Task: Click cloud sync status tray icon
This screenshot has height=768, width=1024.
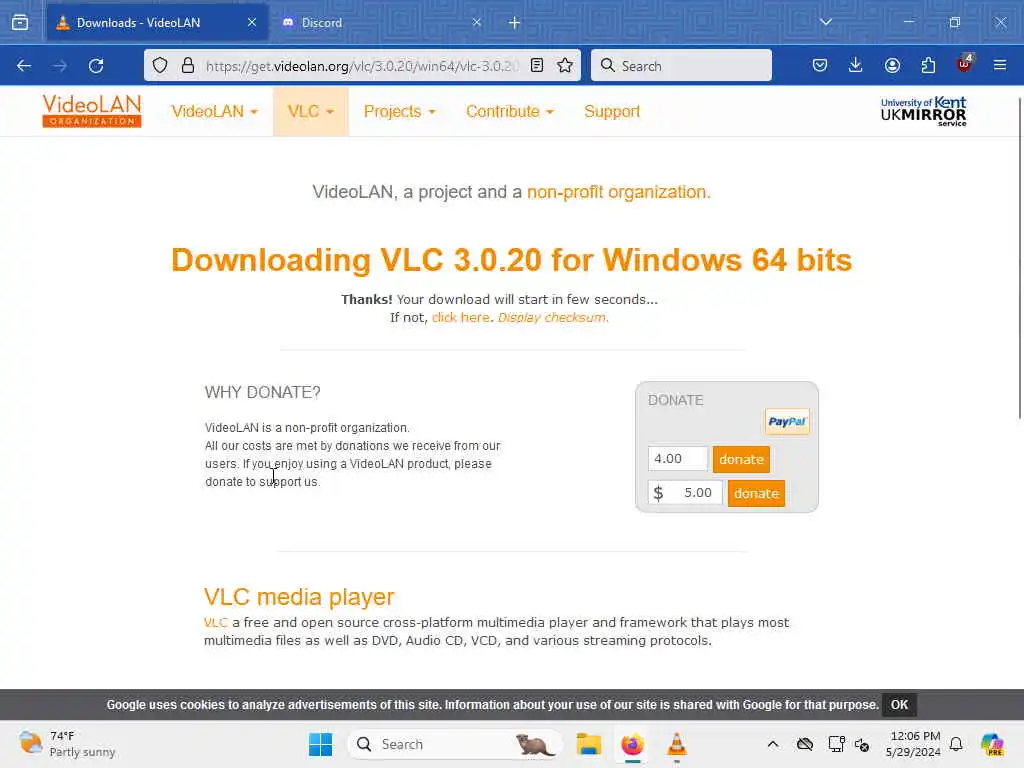Action: pyautogui.click(x=805, y=744)
